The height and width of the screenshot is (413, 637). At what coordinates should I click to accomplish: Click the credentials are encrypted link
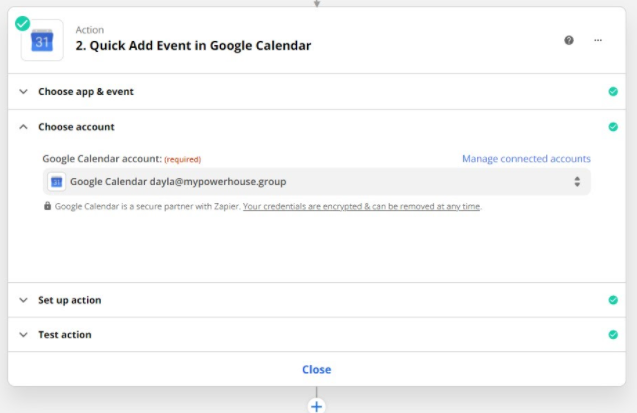point(361,206)
